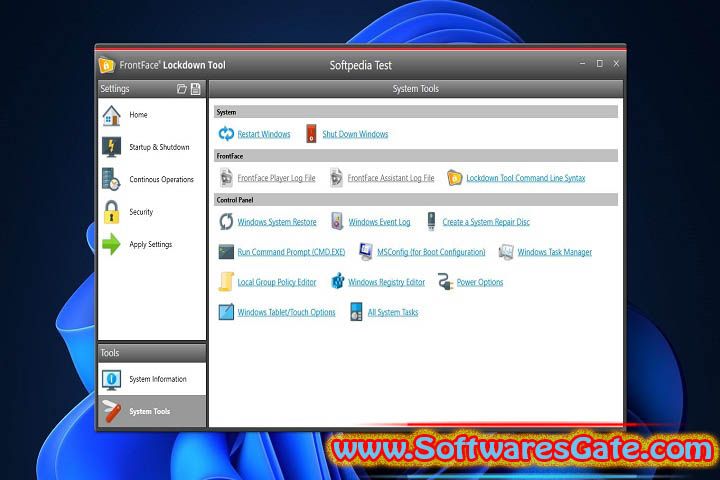Click the FrontFace Assistant Log File icon

336,178
